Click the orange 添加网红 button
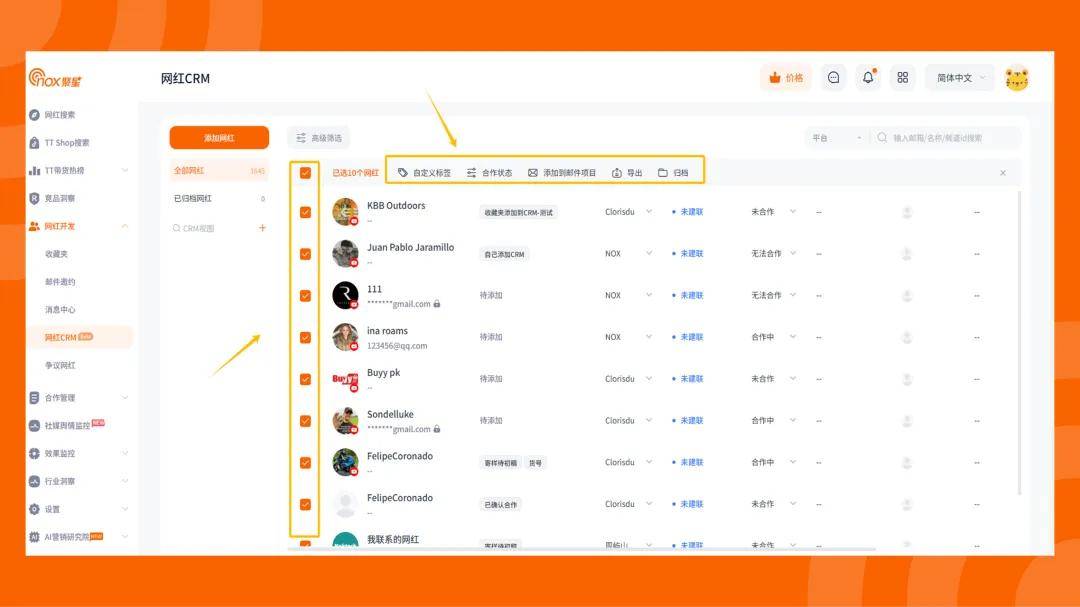This screenshot has width=1080, height=607. click(219, 138)
